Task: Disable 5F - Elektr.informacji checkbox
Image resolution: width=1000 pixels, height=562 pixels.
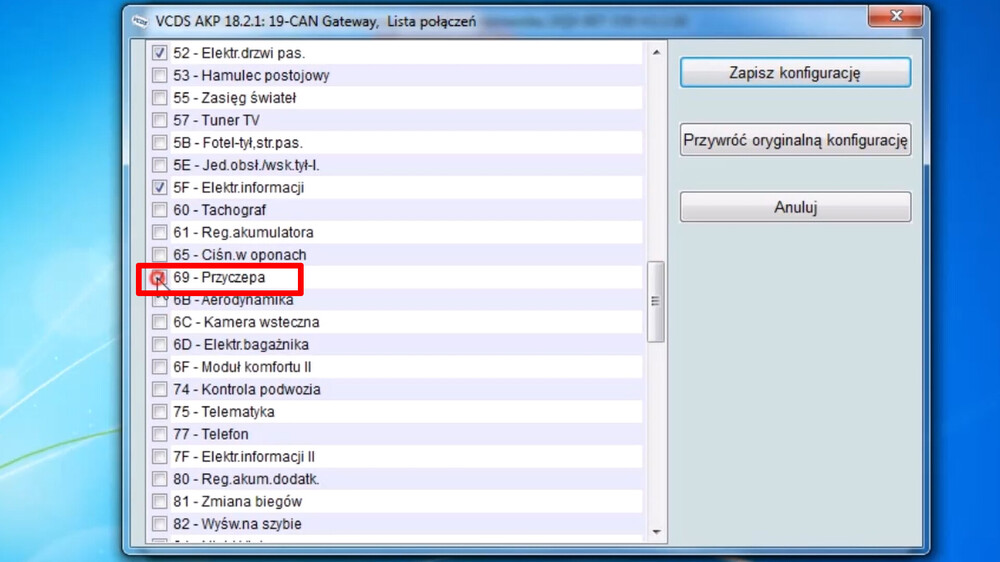Action: pos(159,188)
